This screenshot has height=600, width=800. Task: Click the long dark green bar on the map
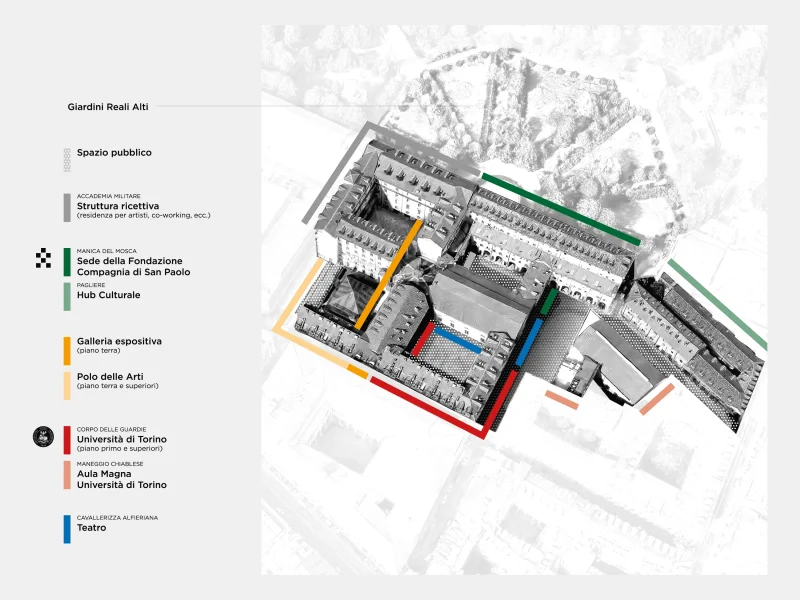tap(560, 209)
